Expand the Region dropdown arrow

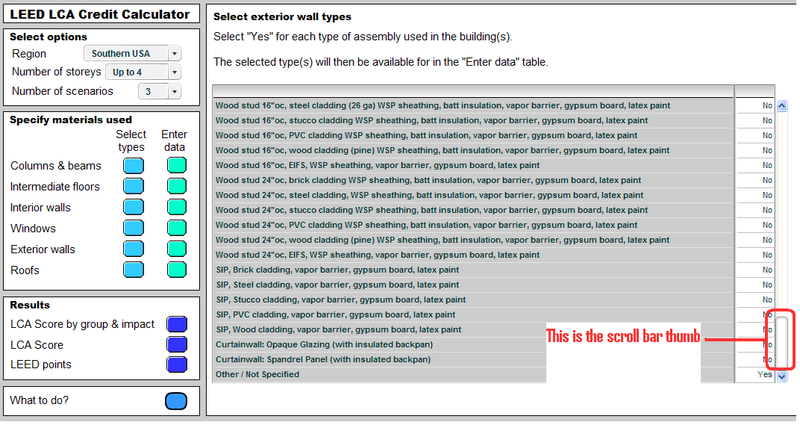click(174, 54)
